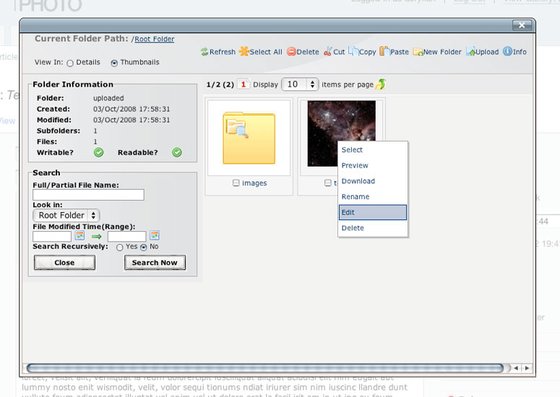Choose Delete in the context menu

373,228
